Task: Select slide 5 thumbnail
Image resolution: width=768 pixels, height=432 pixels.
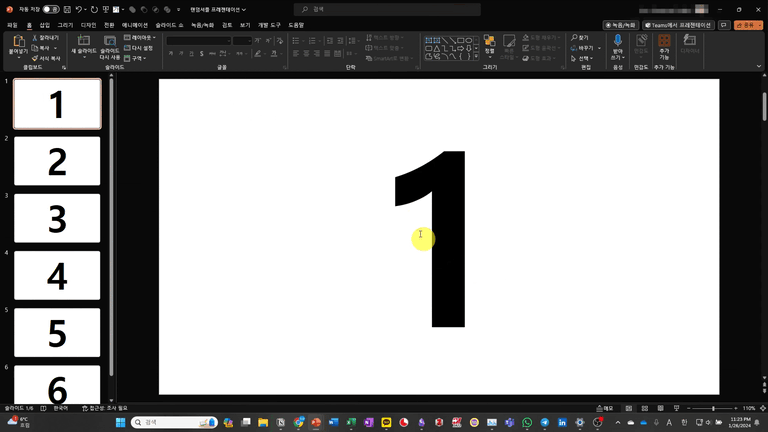Action: (x=57, y=333)
